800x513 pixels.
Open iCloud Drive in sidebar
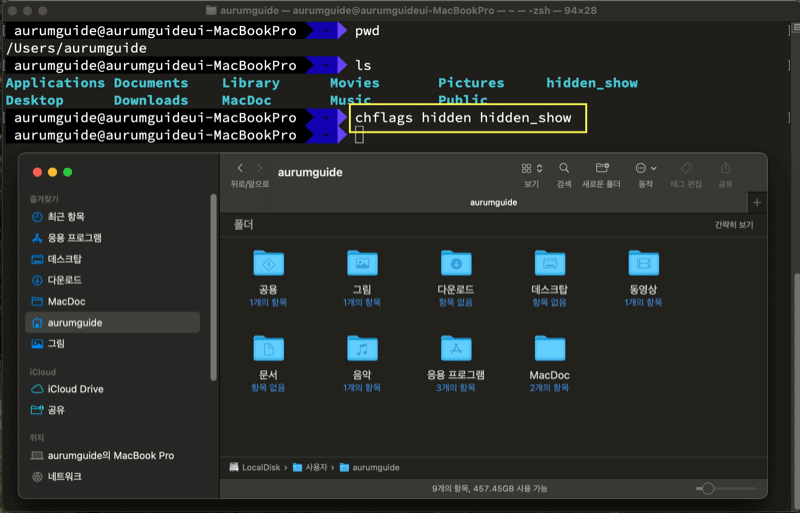pyautogui.click(x=112, y=389)
